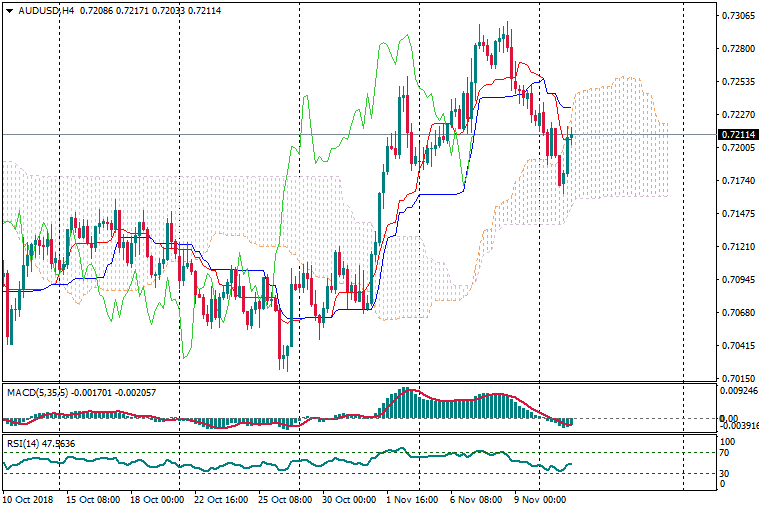Click the current price tag 0.72114

point(736,134)
